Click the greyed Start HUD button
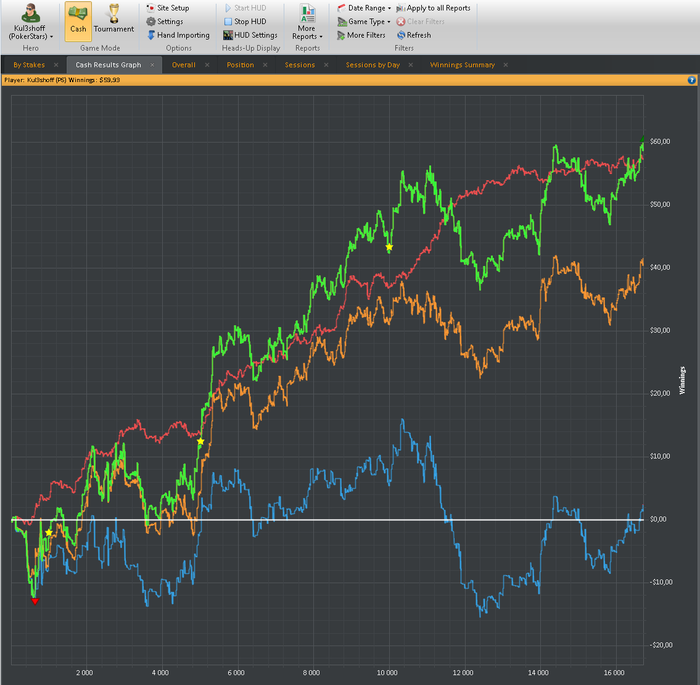This screenshot has height=685, width=700. click(245, 8)
